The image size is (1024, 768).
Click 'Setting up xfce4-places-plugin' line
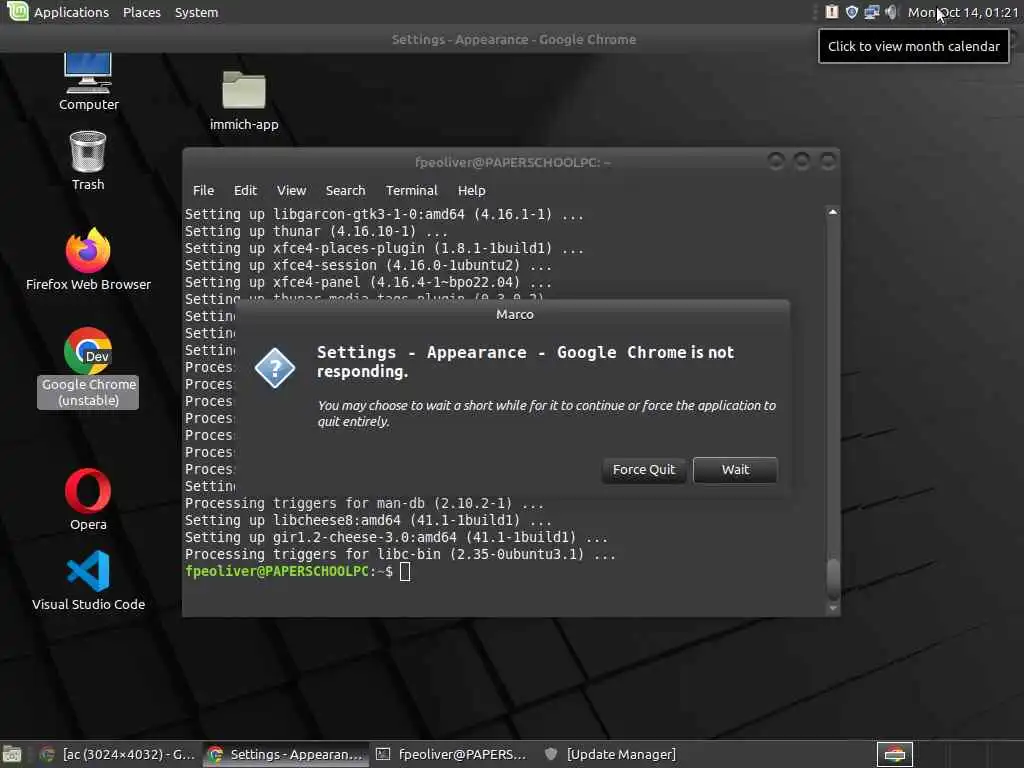[384, 248]
